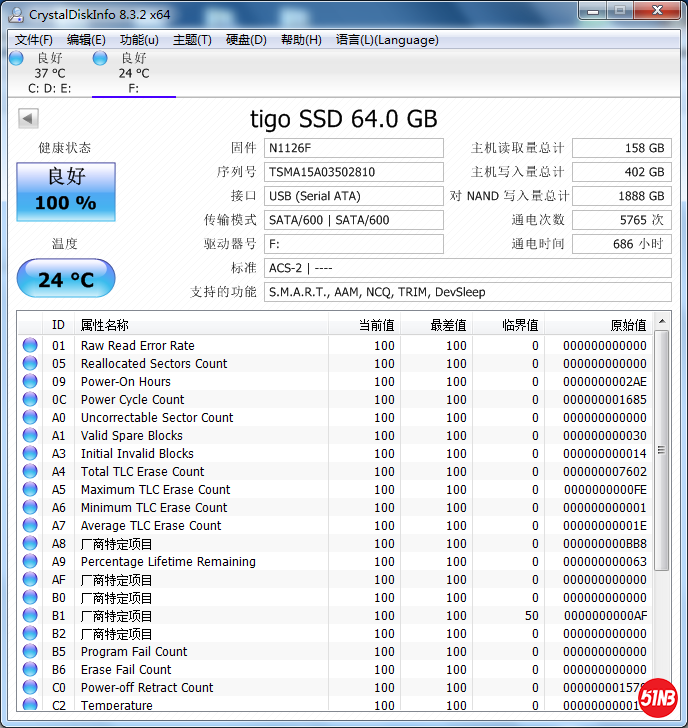688x728 pixels.
Task: Click the scroll up arrow of attribute list
Action: 662,322
